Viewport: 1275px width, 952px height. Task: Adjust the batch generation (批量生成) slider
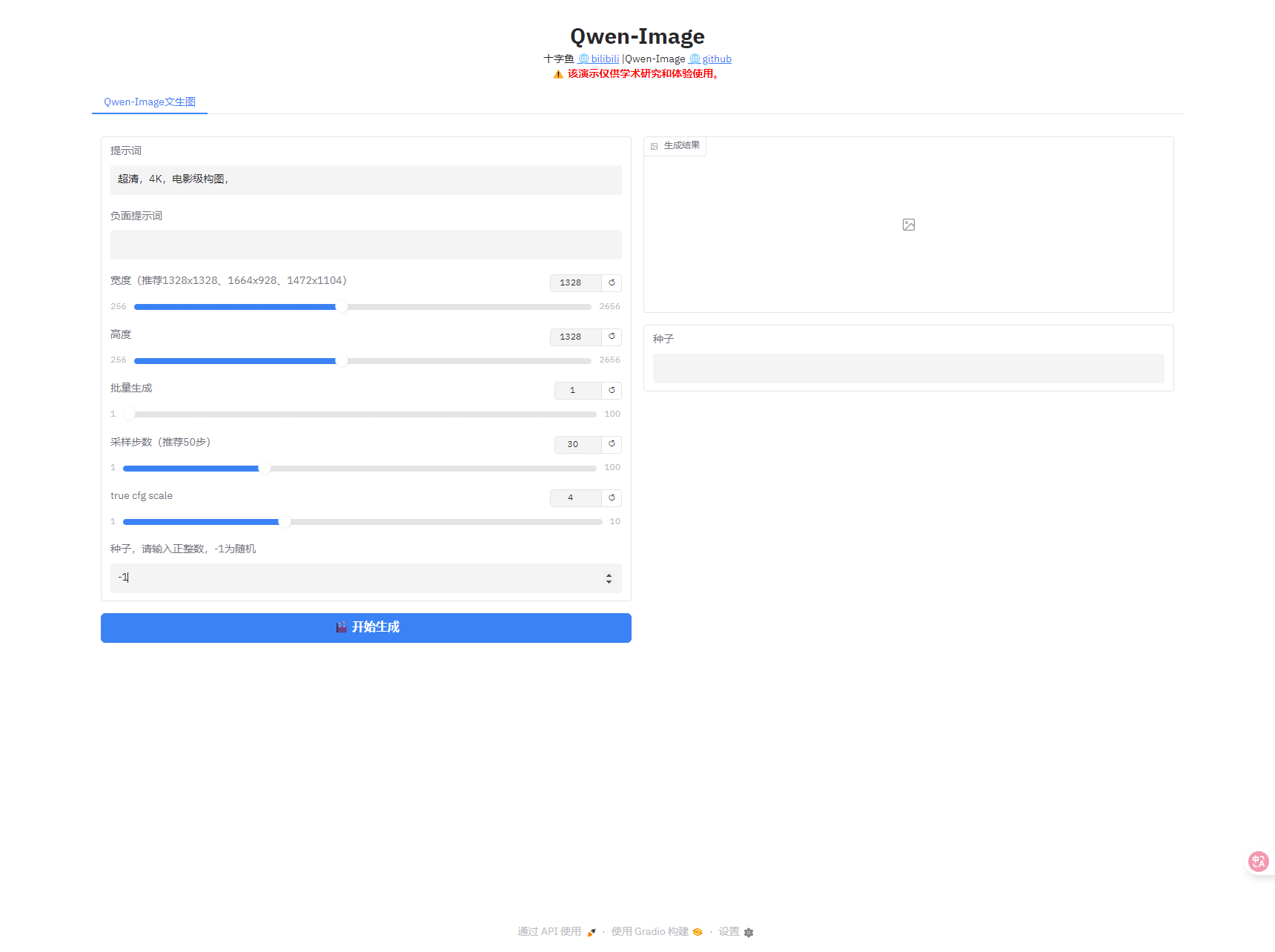pos(360,414)
